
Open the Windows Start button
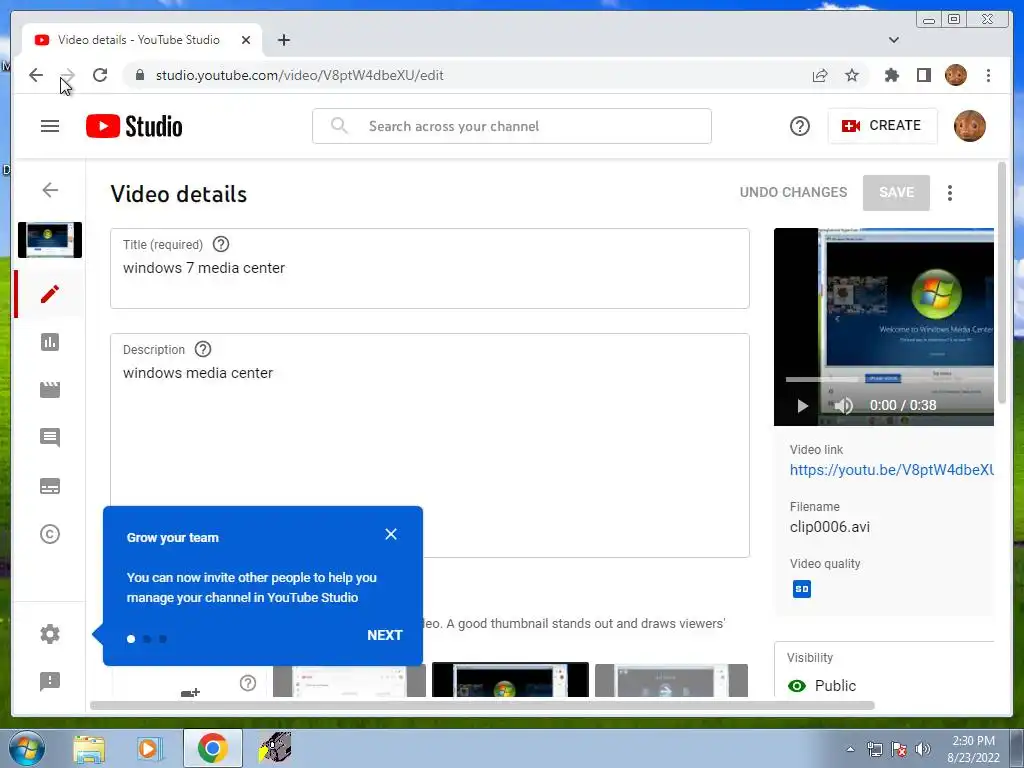pyautogui.click(x=26, y=748)
